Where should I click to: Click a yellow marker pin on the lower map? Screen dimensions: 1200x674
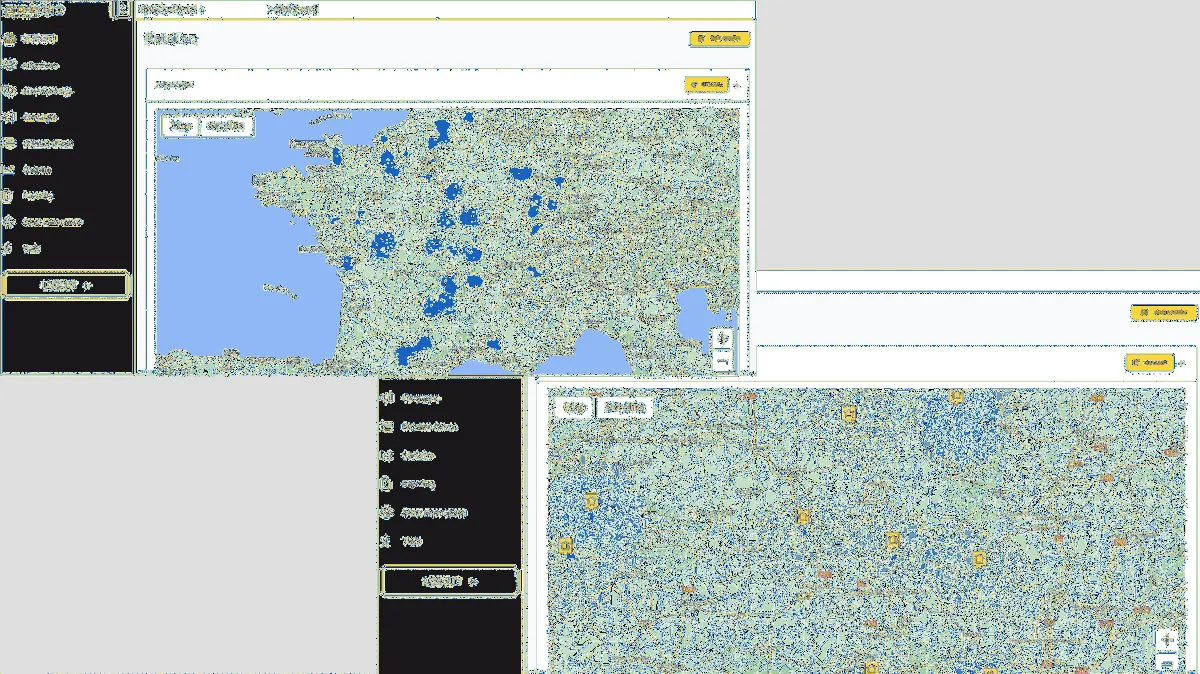tap(849, 415)
